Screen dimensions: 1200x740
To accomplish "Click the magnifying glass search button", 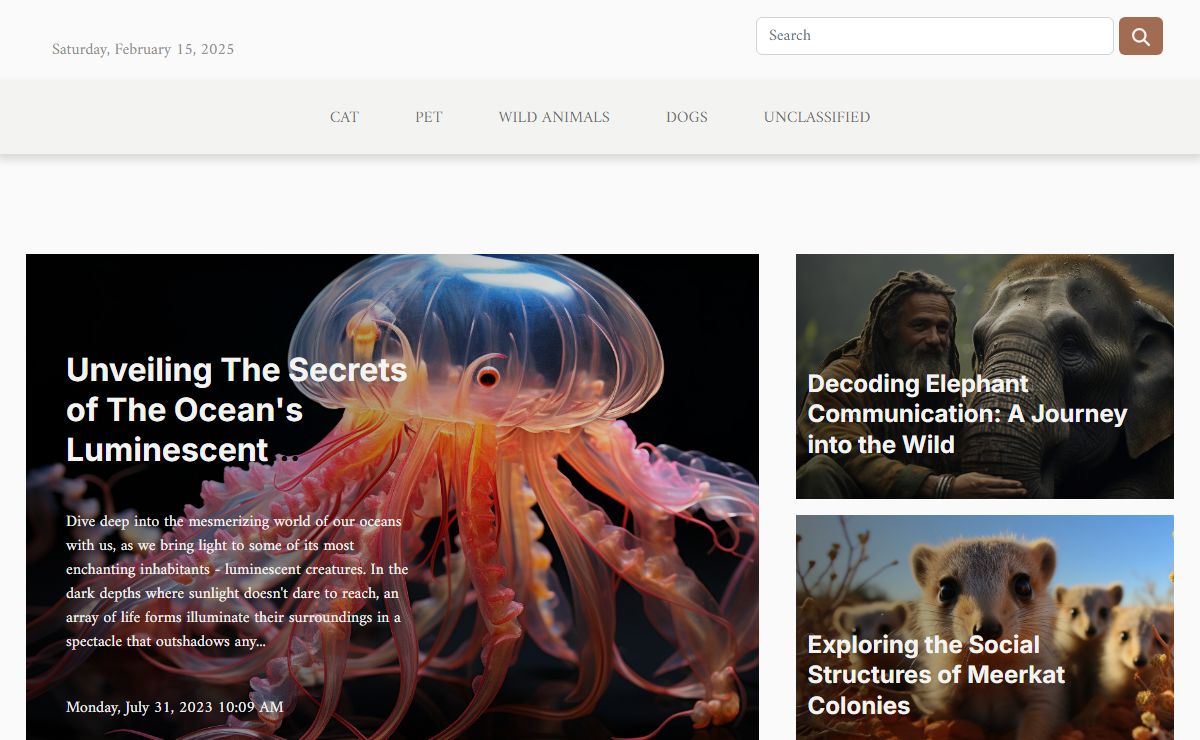I will 1140,36.
